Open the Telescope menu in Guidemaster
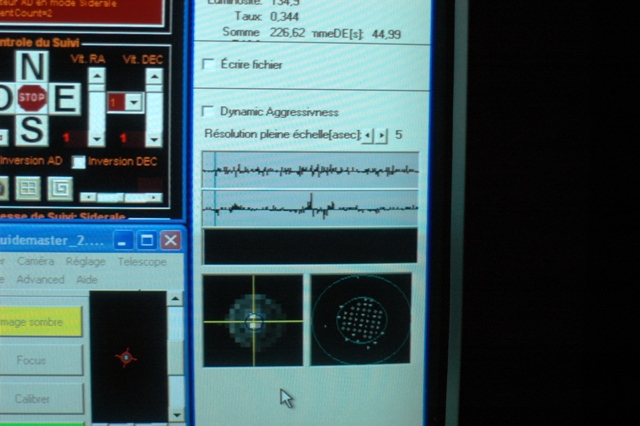Image resolution: width=640 pixels, height=426 pixels. pos(142,262)
